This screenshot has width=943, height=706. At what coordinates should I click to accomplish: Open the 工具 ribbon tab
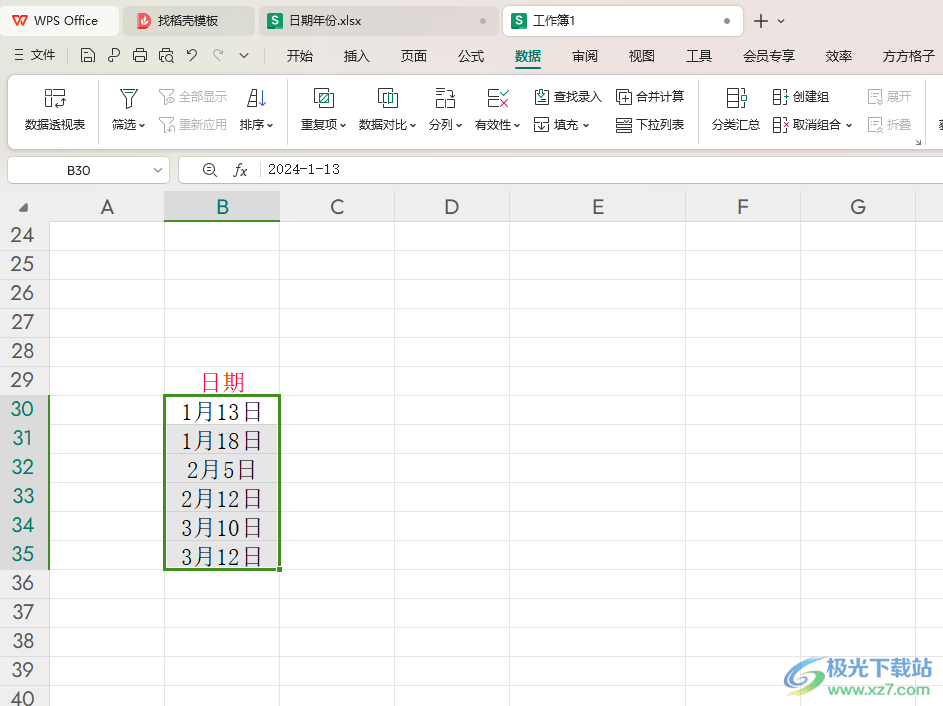[x=699, y=56]
